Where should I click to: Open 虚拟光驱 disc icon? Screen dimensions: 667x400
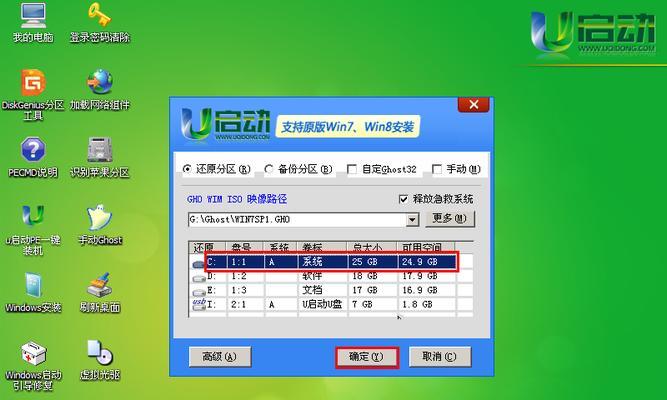100,360
